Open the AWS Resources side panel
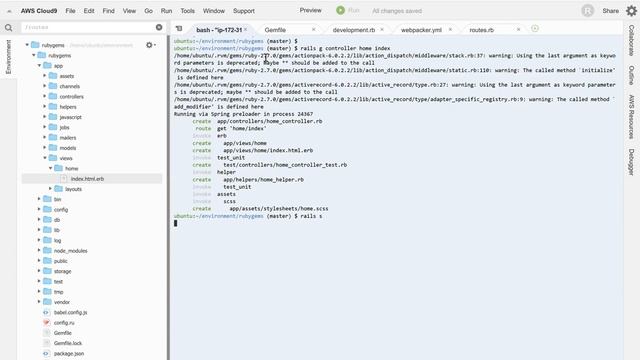The image size is (640, 360). (631, 117)
